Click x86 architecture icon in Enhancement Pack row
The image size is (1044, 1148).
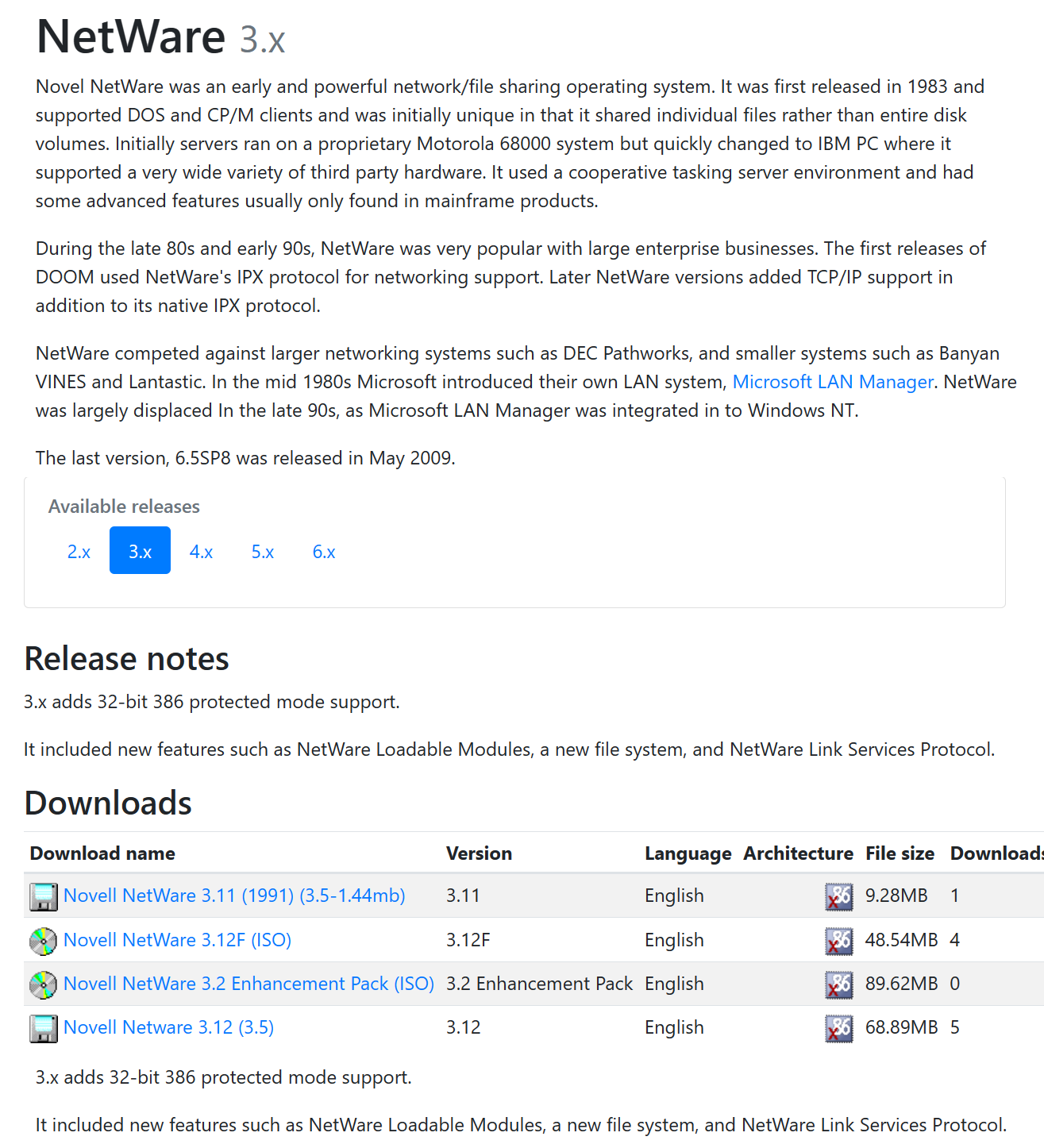coord(838,984)
